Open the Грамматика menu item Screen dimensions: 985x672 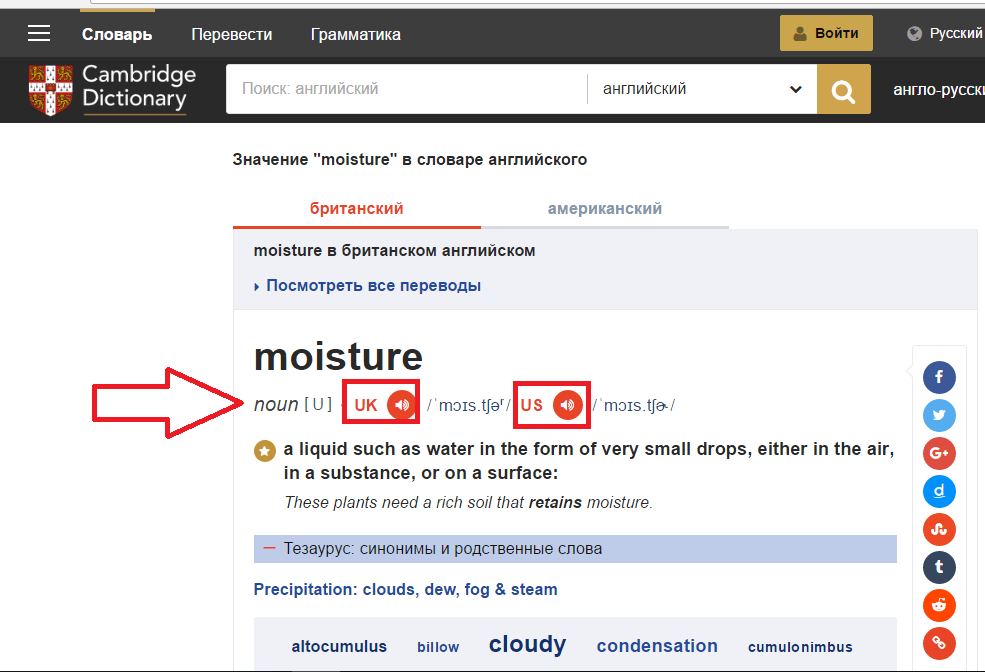click(355, 34)
